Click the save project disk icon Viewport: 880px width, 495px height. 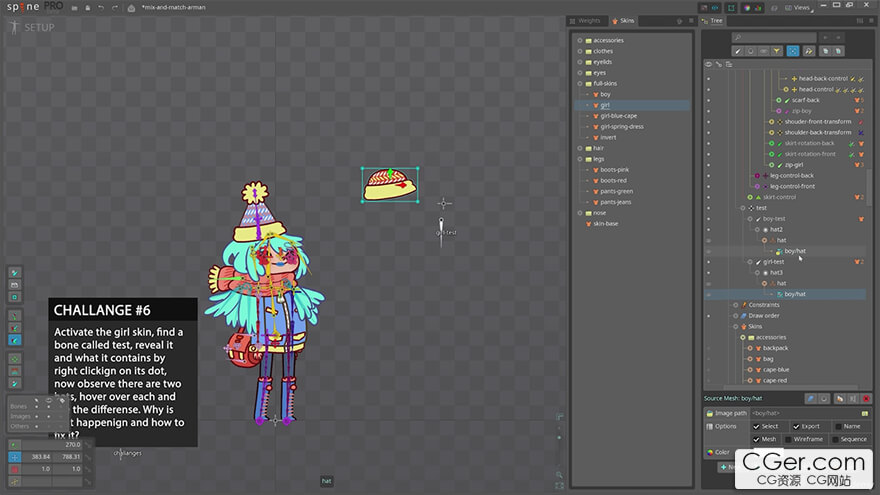(x=87, y=8)
